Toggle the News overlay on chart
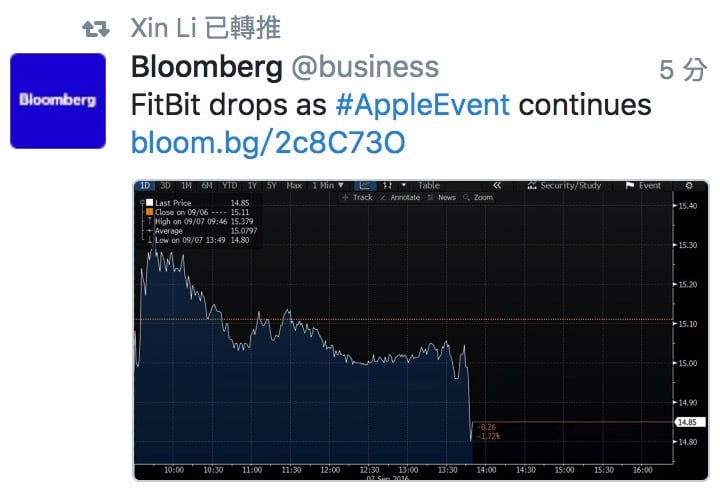The height and width of the screenshot is (498, 720). [442, 197]
